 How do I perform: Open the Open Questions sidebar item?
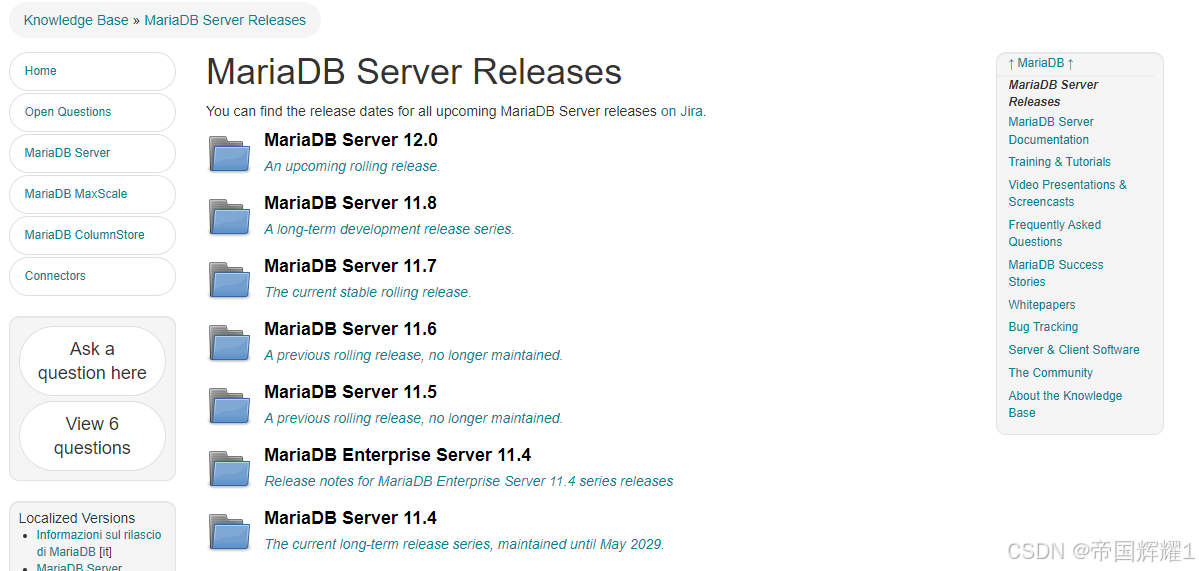[x=93, y=112]
